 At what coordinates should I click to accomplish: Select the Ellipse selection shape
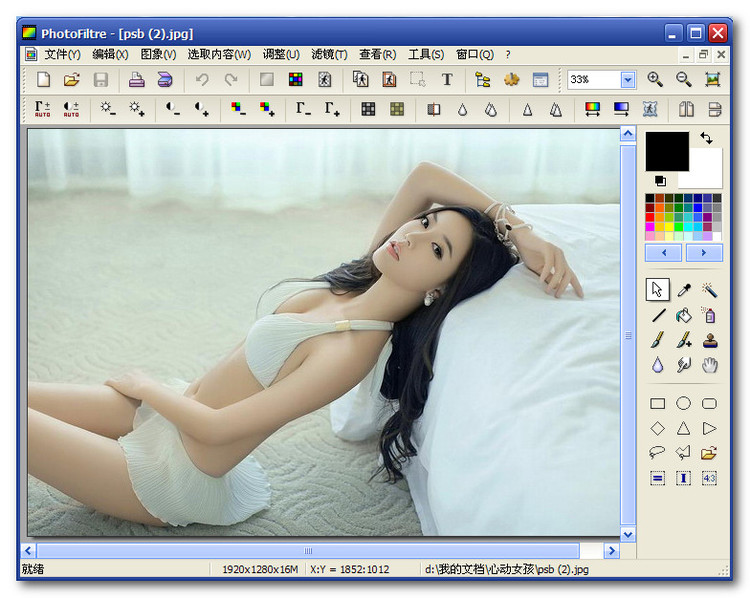684,404
